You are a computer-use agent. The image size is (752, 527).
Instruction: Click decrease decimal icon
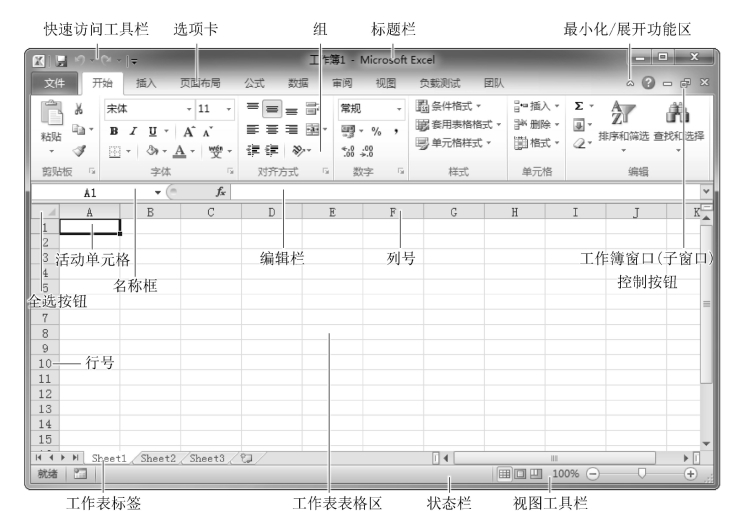point(367,152)
